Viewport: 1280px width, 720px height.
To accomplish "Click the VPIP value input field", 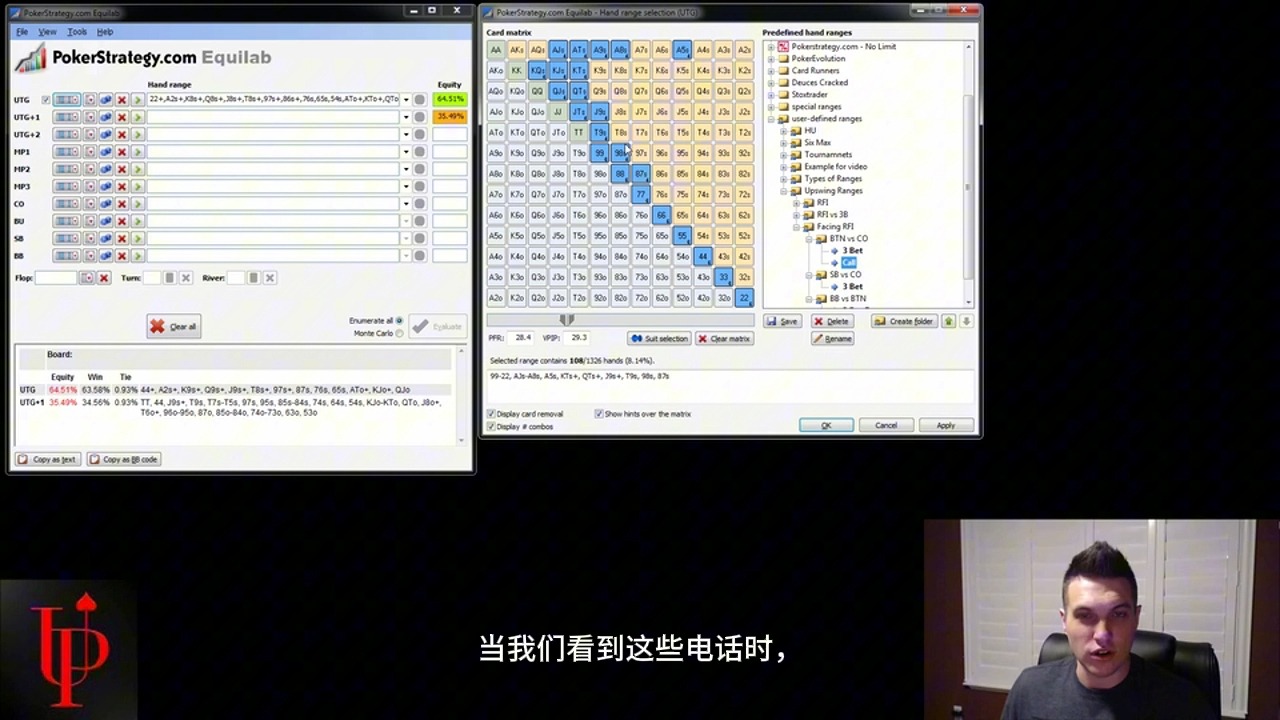I will (578, 338).
